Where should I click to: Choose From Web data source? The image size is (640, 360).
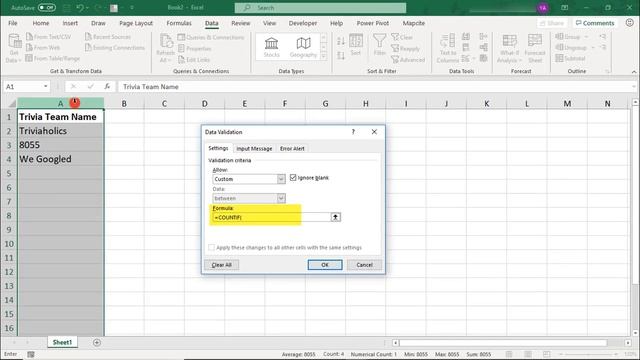point(43,47)
